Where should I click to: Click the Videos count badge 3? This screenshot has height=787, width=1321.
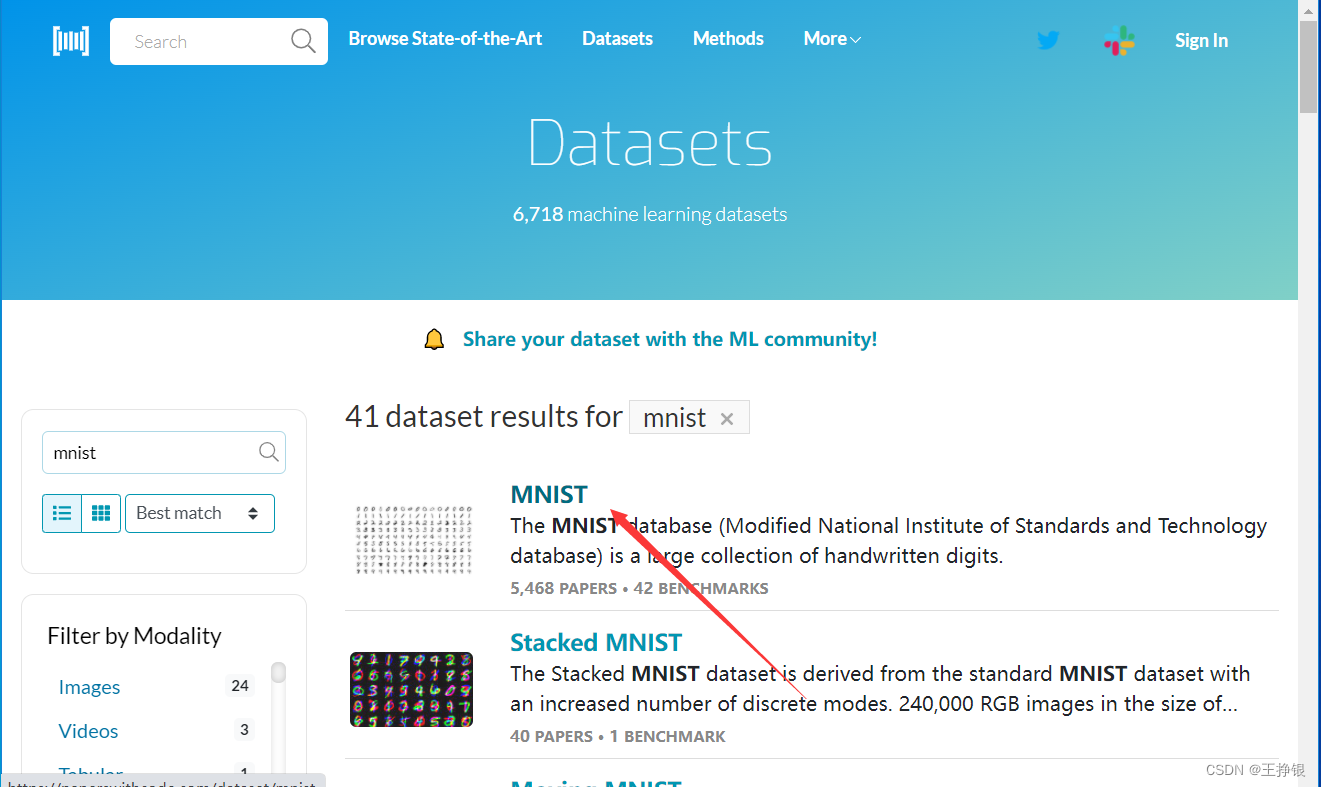tap(244, 730)
